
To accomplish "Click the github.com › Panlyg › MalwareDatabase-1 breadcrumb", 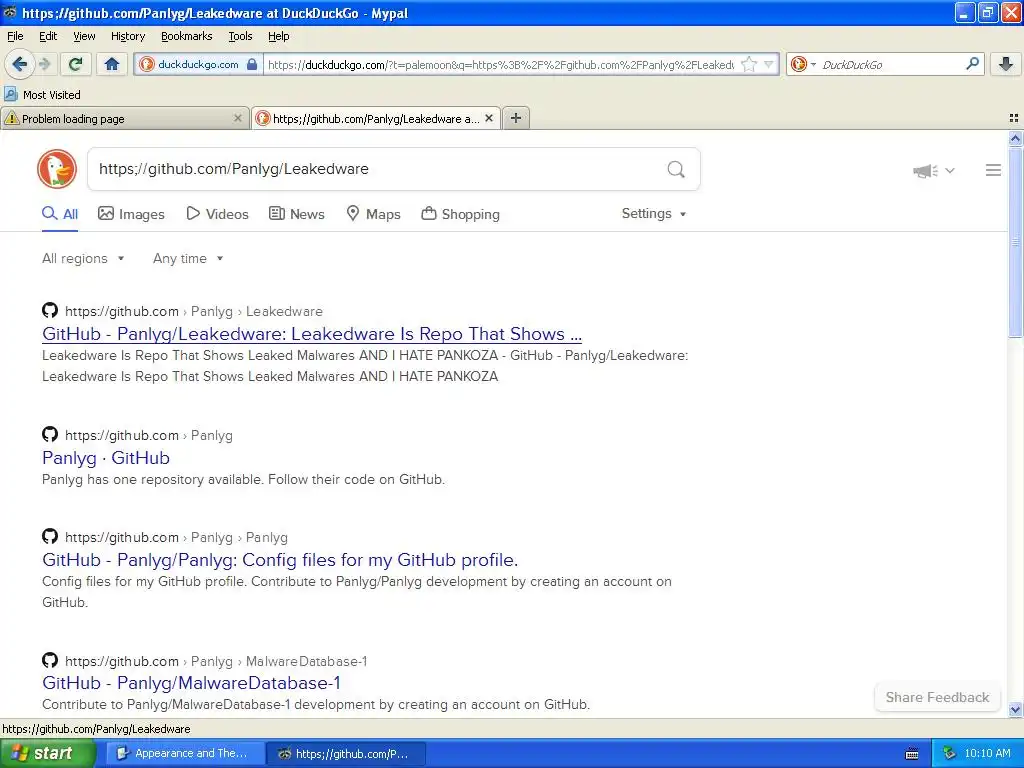I will pyautogui.click(x=216, y=662).
